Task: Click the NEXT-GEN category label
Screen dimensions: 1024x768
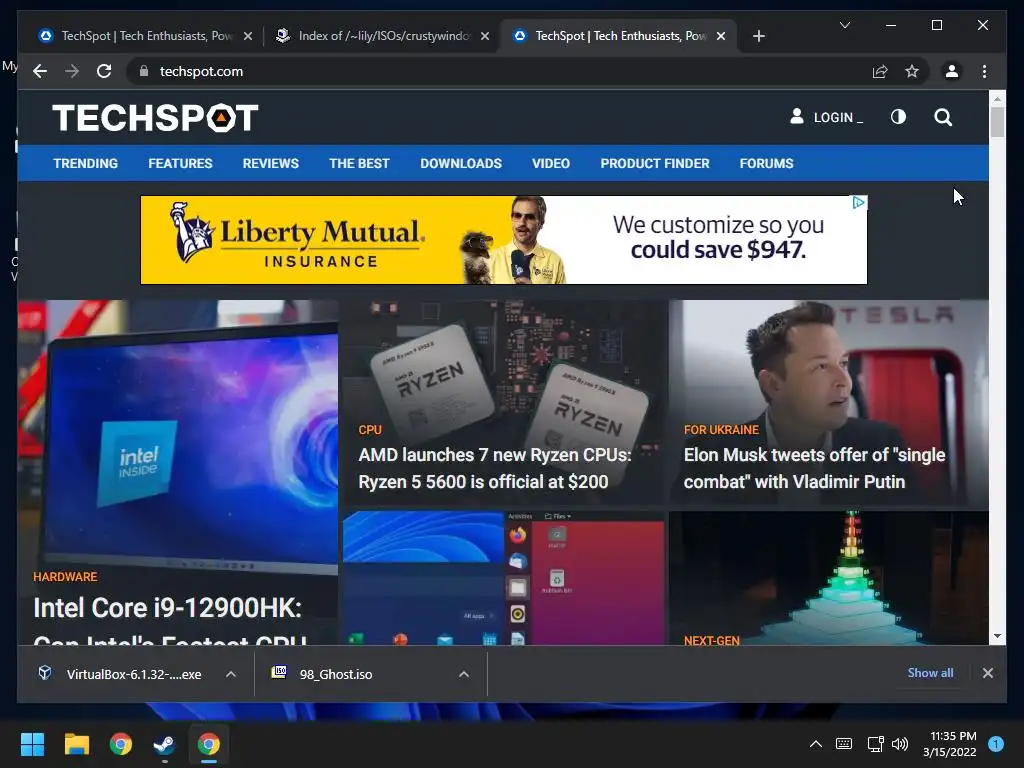Action: click(x=711, y=640)
